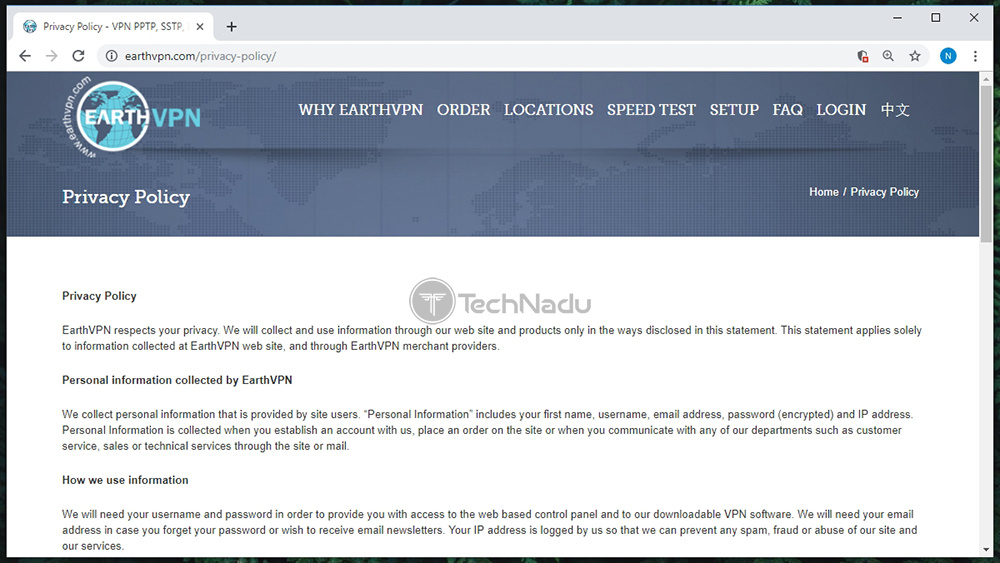Screen dimensions: 1000x563
Task: Open the FAQ navigation item
Action: [x=788, y=110]
